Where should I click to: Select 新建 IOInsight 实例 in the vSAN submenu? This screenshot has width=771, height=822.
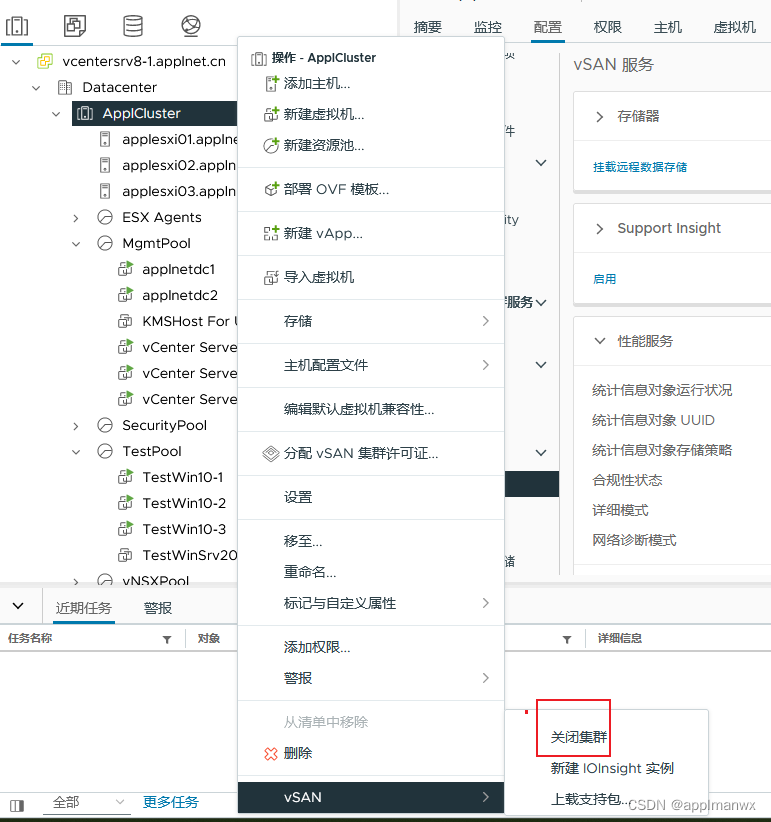click(612, 768)
